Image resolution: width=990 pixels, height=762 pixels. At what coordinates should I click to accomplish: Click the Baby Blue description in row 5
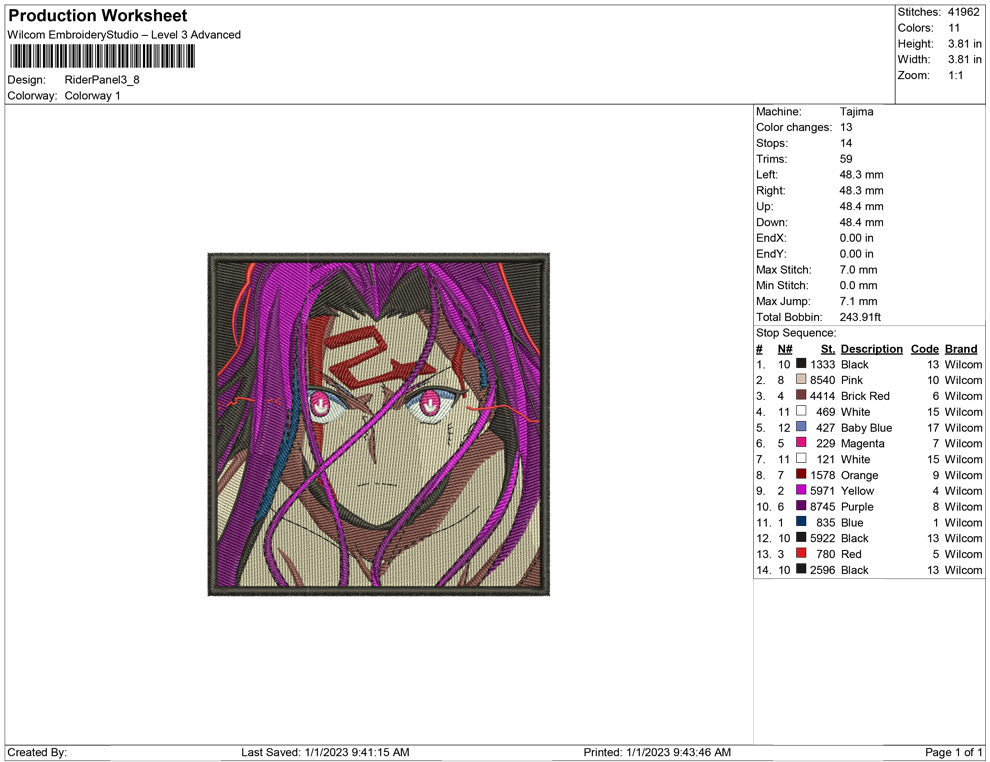(x=866, y=427)
